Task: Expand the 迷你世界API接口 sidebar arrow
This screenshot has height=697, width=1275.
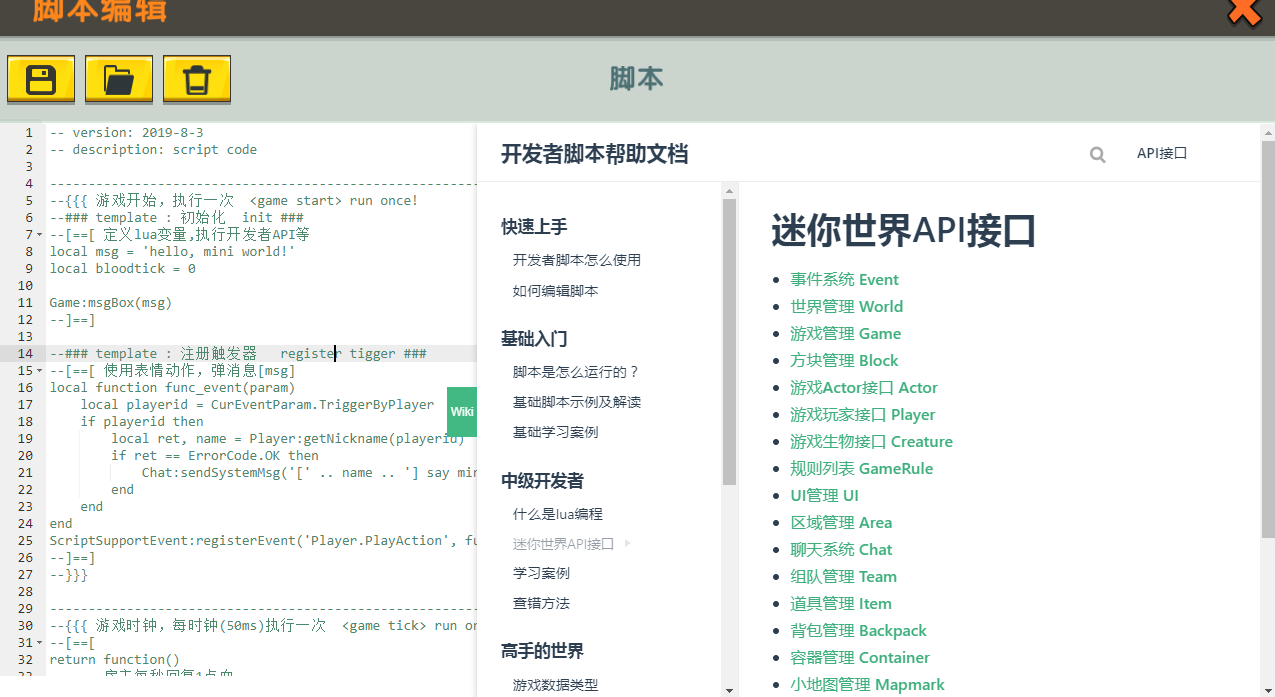Action: [x=628, y=543]
